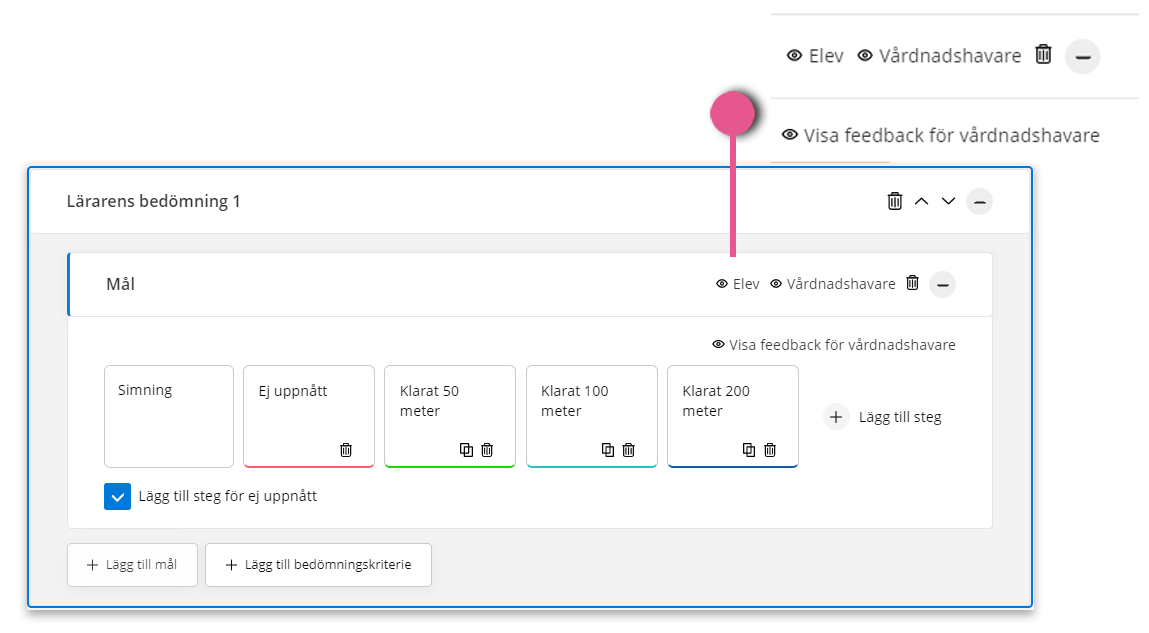Click the Lägg till bedömningskriterie button

pos(319,565)
